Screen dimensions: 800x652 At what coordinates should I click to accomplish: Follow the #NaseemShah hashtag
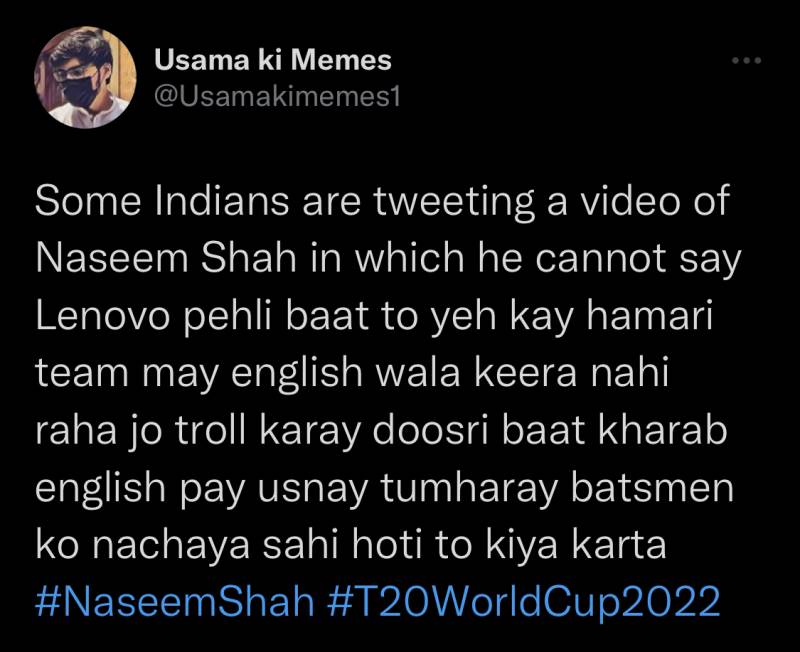tap(174, 601)
